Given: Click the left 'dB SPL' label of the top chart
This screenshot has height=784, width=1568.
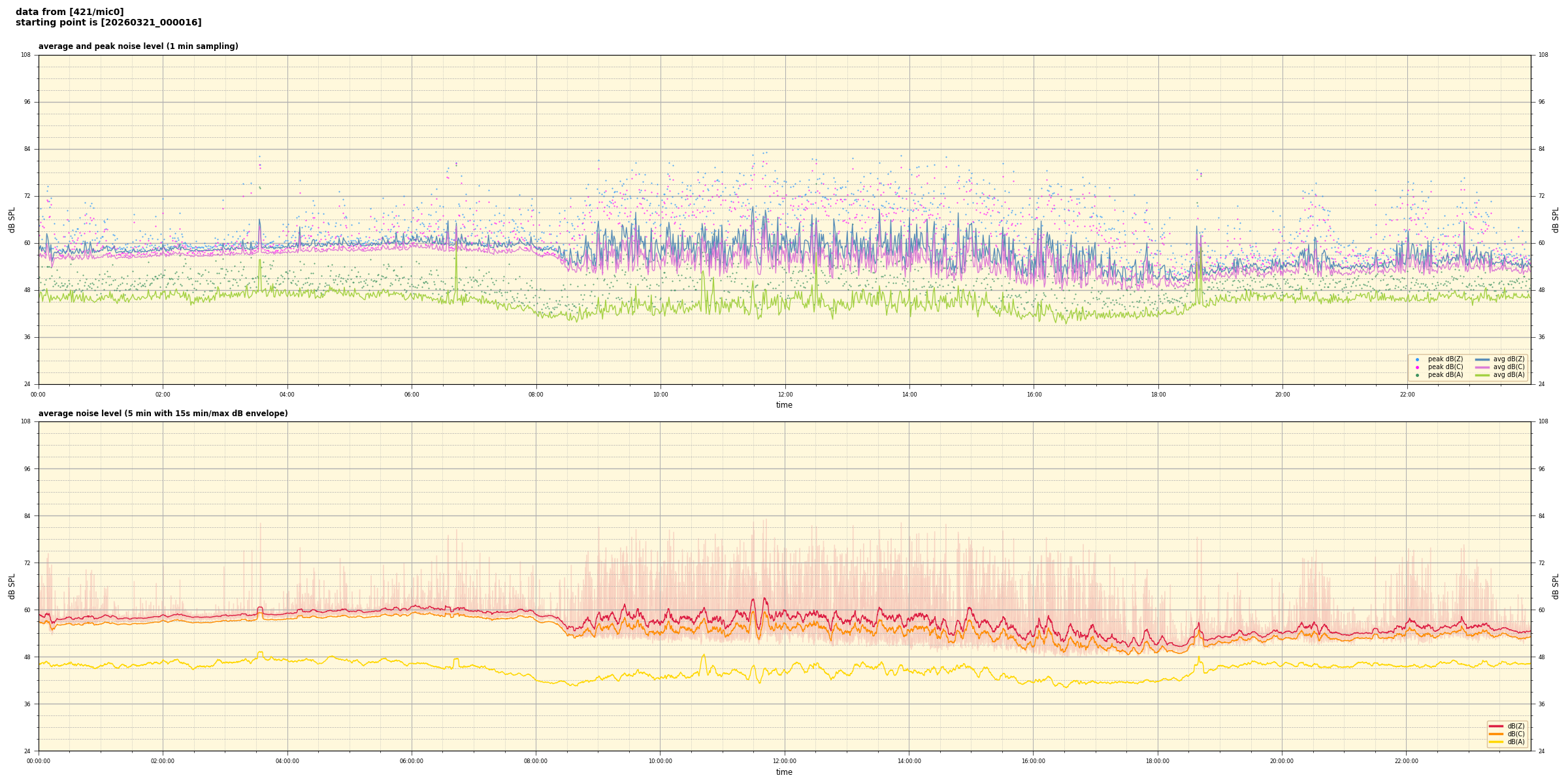Looking at the screenshot, I should pyautogui.click(x=12, y=220).
